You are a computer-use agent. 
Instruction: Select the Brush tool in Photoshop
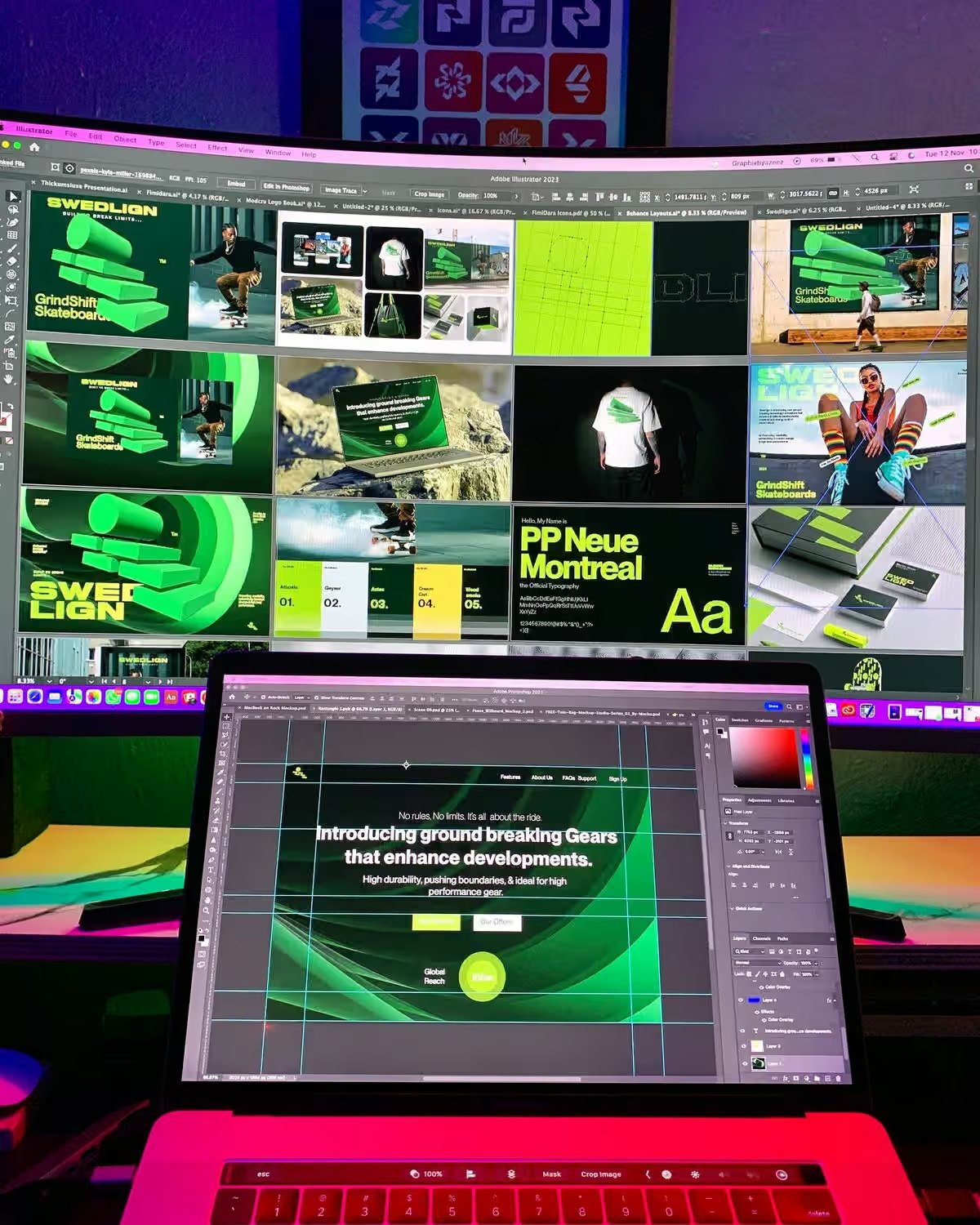click(219, 791)
